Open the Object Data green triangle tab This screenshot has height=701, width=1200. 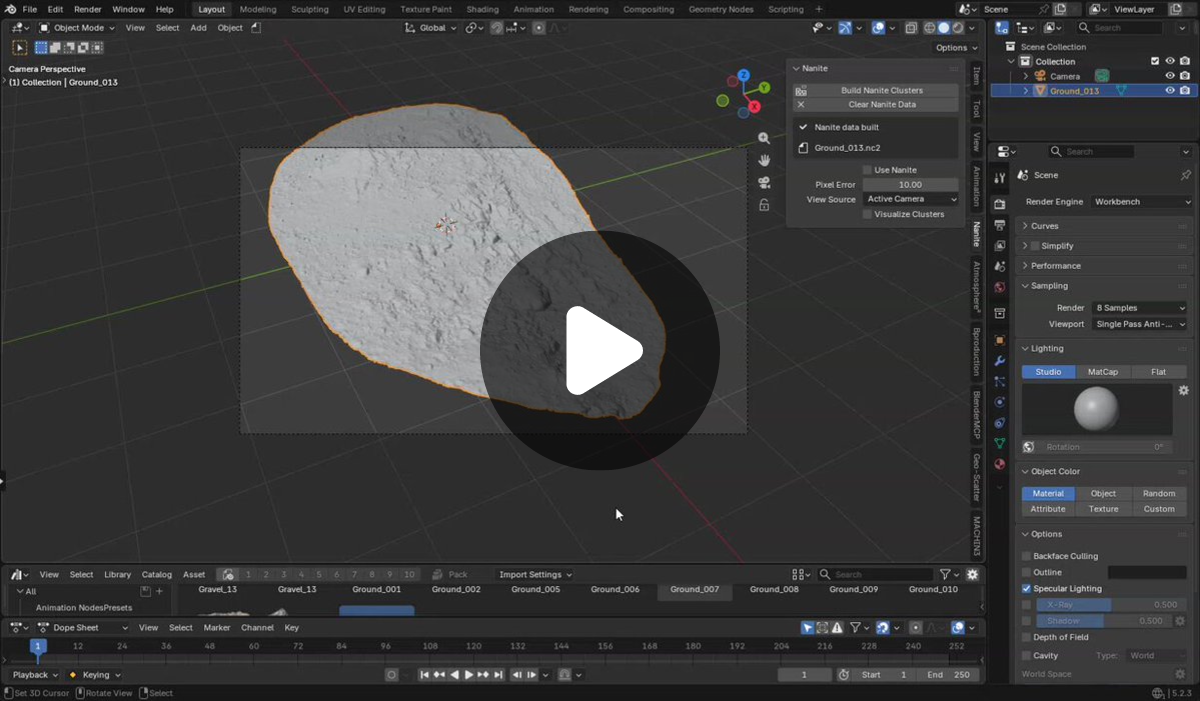pos(999,443)
